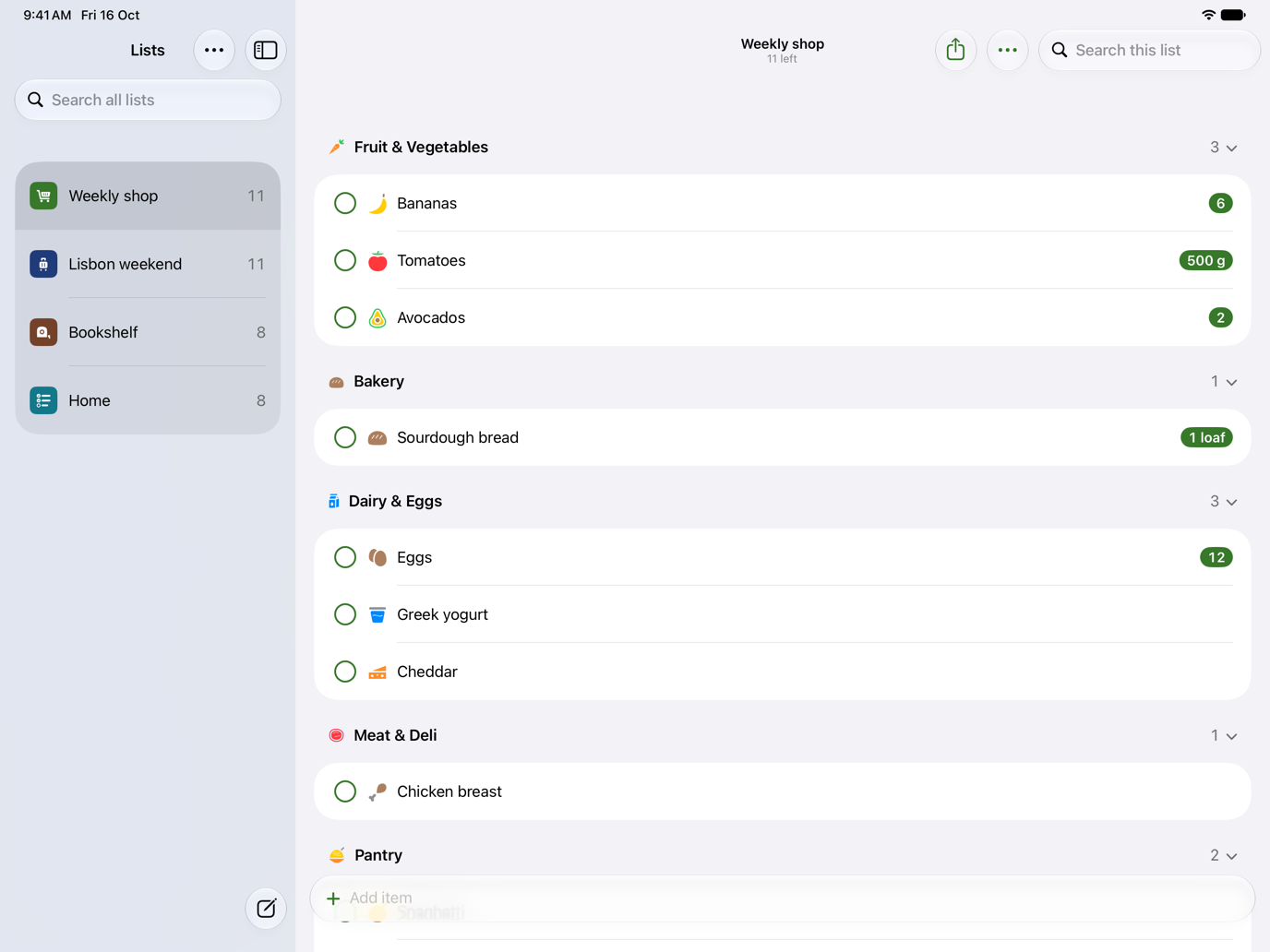Open the Lists more options button

click(x=214, y=50)
